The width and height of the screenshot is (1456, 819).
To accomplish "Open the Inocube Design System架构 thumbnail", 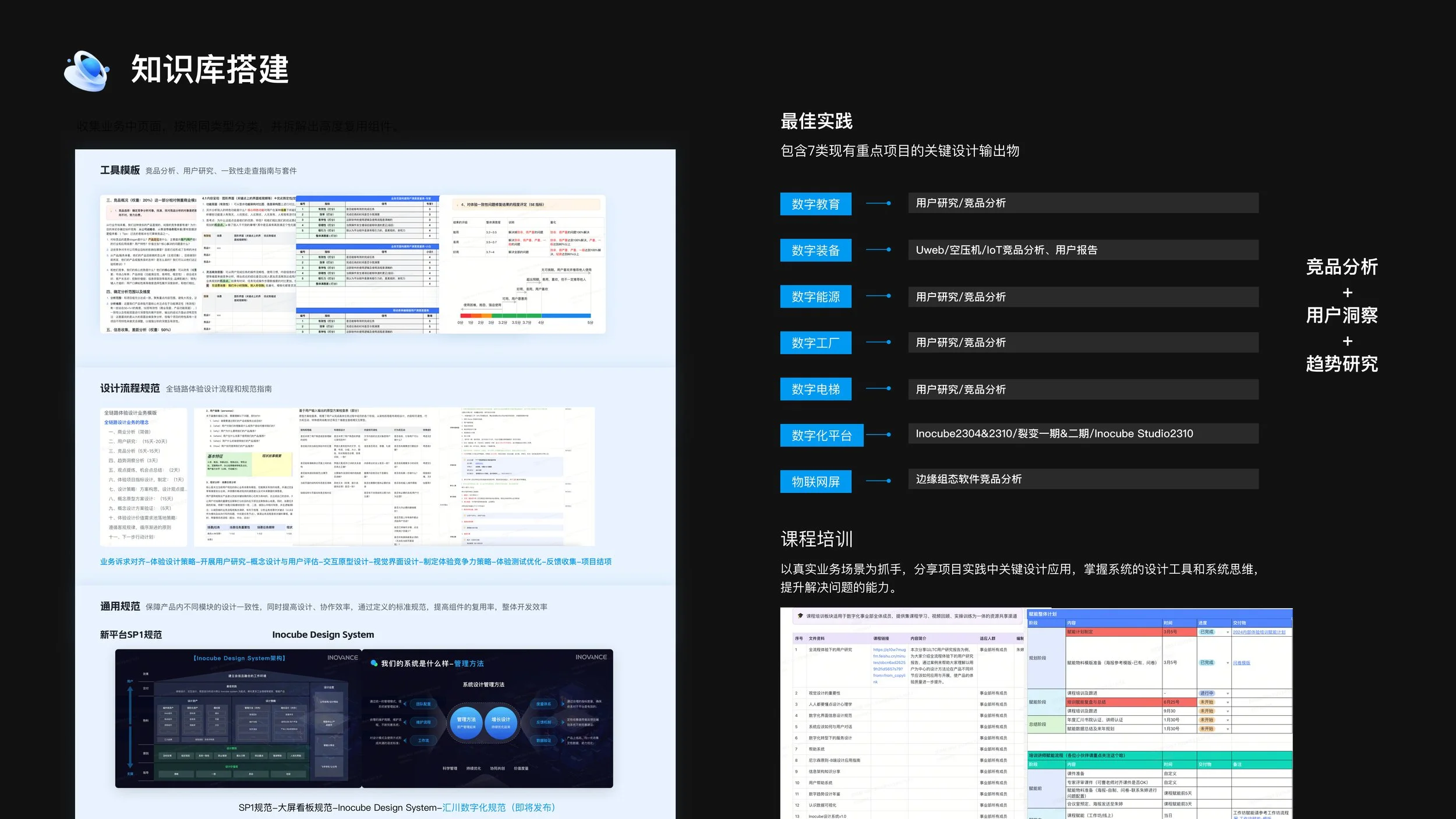I will 238,718.
